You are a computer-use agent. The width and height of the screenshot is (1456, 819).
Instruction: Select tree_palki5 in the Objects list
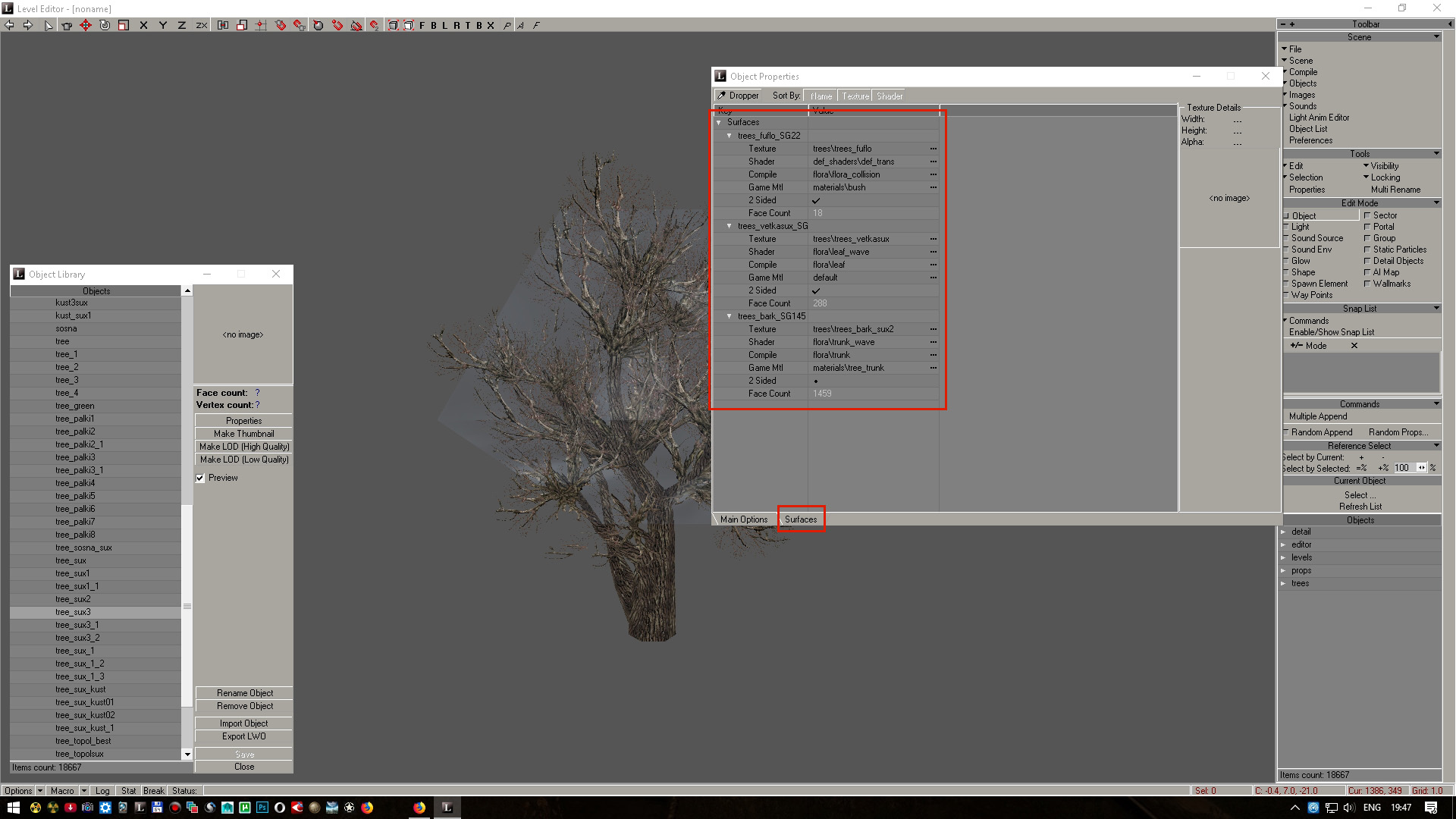pos(75,496)
